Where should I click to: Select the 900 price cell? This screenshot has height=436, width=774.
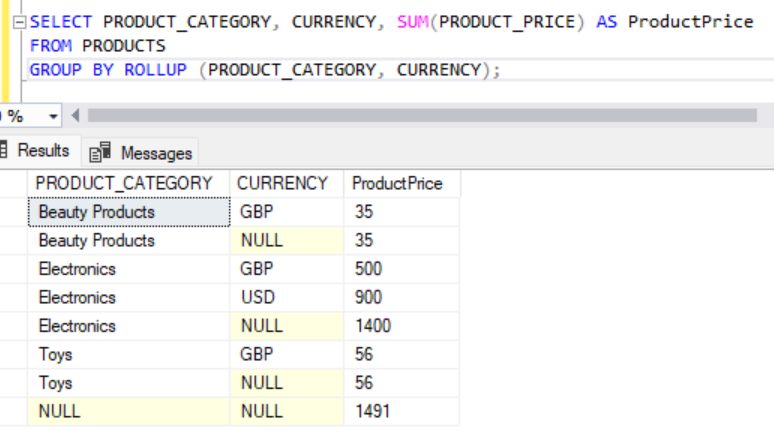pyautogui.click(x=368, y=298)
